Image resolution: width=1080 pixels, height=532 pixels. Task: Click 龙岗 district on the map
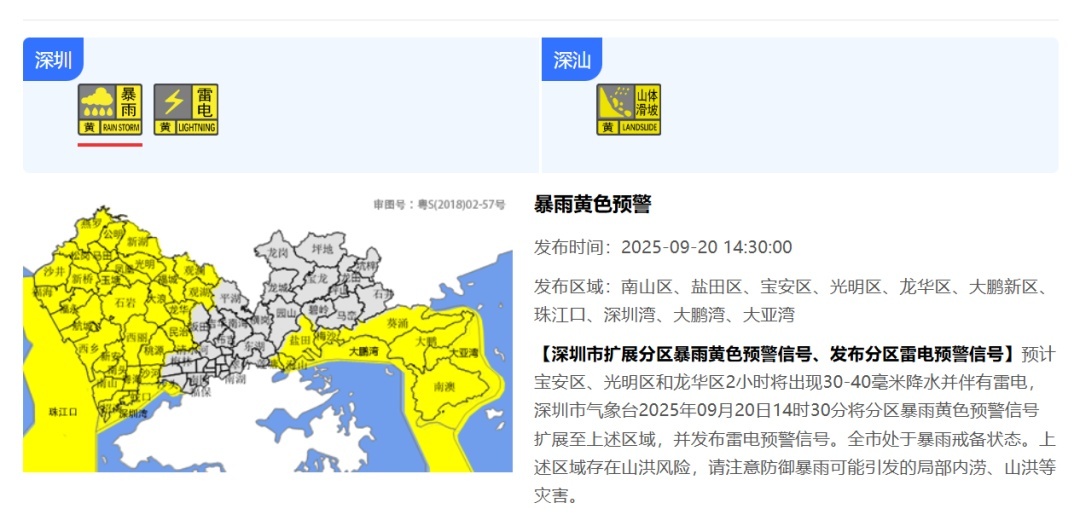(x=278, y=252)
